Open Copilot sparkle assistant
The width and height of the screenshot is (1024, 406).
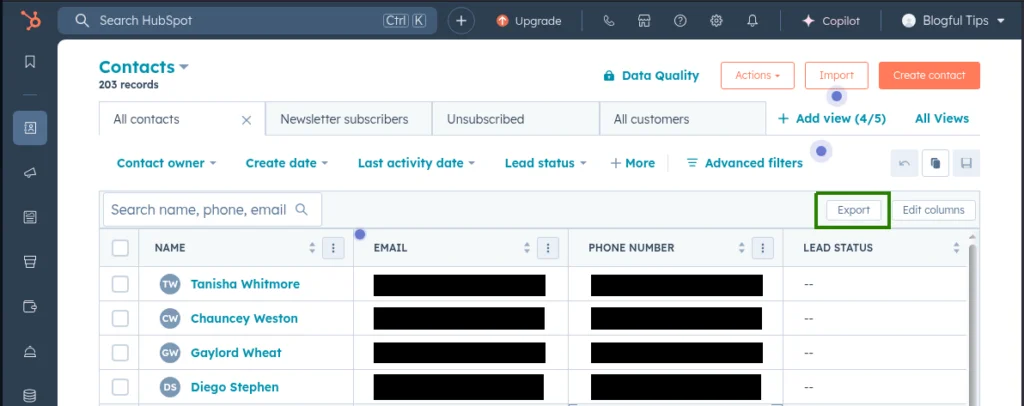[x=831, y=21]
